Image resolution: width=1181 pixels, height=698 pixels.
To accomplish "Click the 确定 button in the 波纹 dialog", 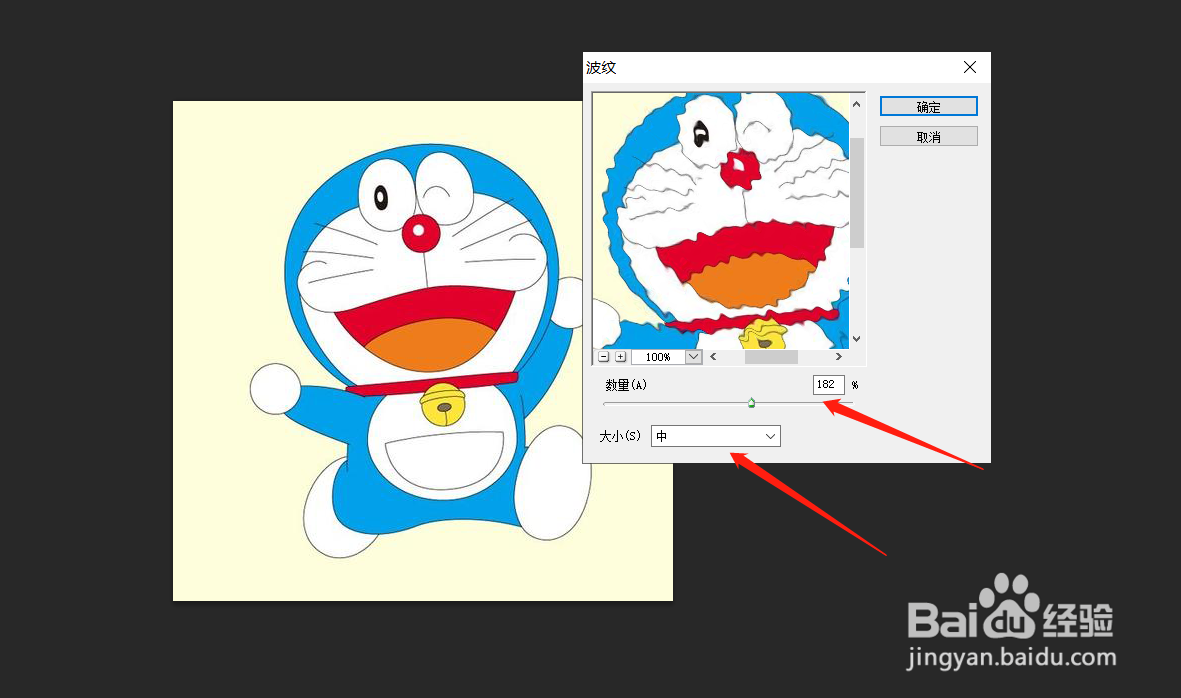I will click(x=928, y=106).
